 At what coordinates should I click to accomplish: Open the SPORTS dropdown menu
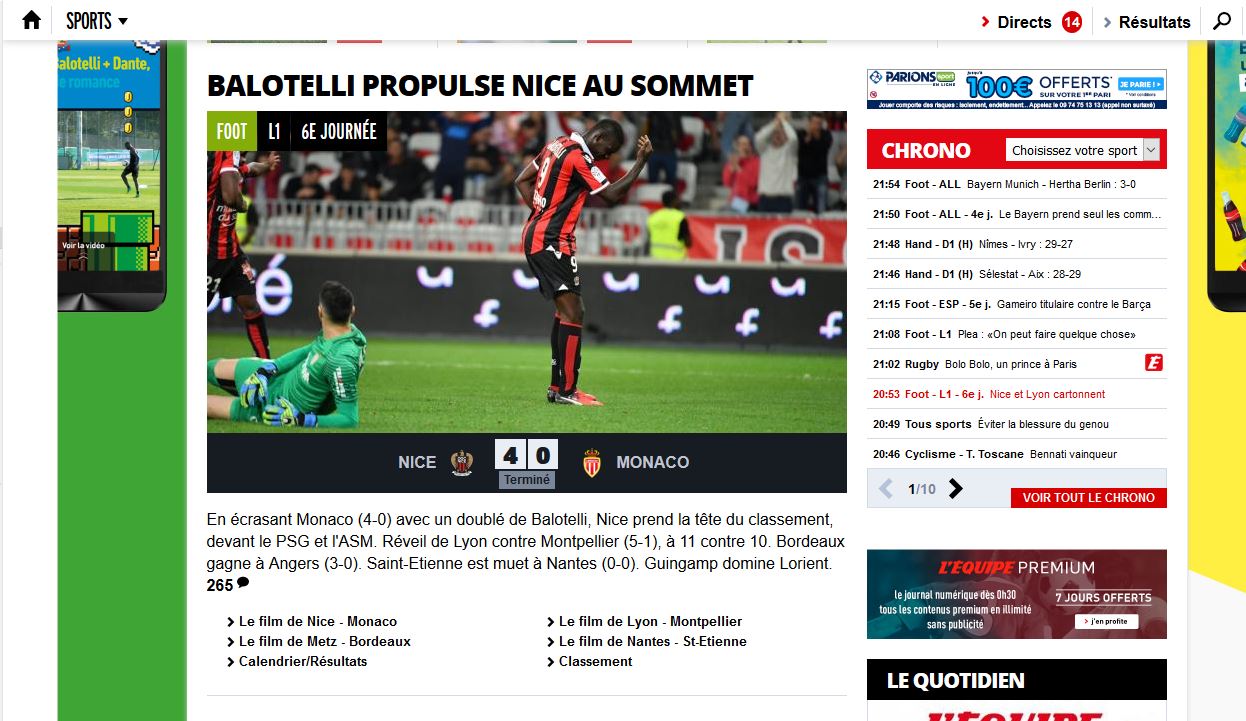click(x=97, y=21)
